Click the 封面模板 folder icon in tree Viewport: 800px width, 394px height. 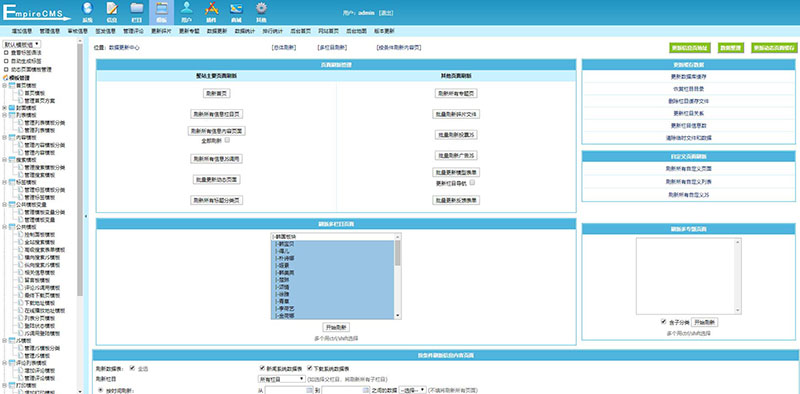12,108
